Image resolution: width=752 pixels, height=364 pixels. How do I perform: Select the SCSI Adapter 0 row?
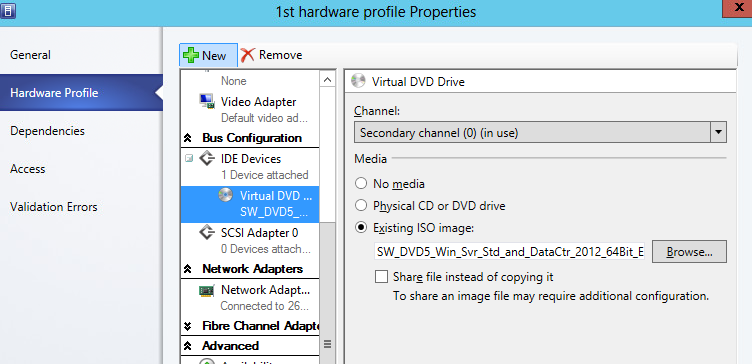click(x=250, y=240)
